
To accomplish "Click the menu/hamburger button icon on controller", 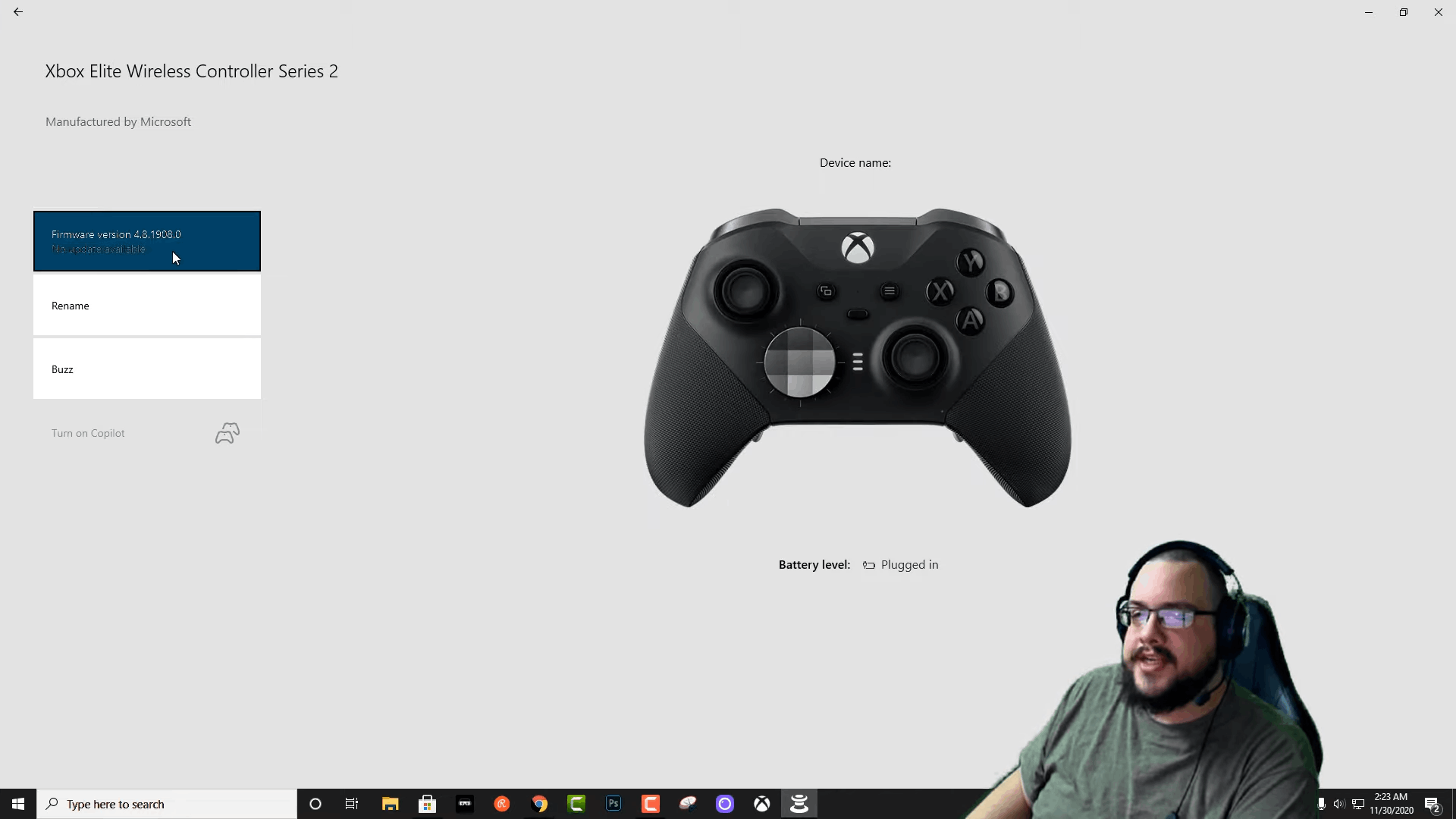I will coord(890,291).
